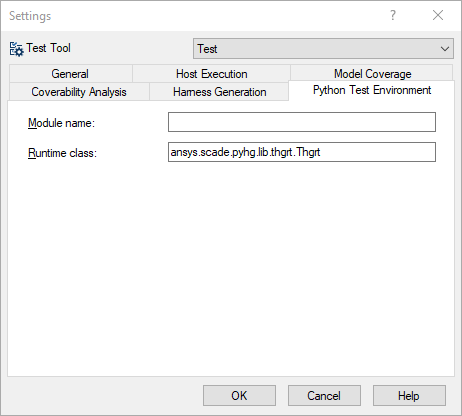Screen dimensions: 462x416
Task: Close the Settings dialog window
Action: tap(438, 15)
